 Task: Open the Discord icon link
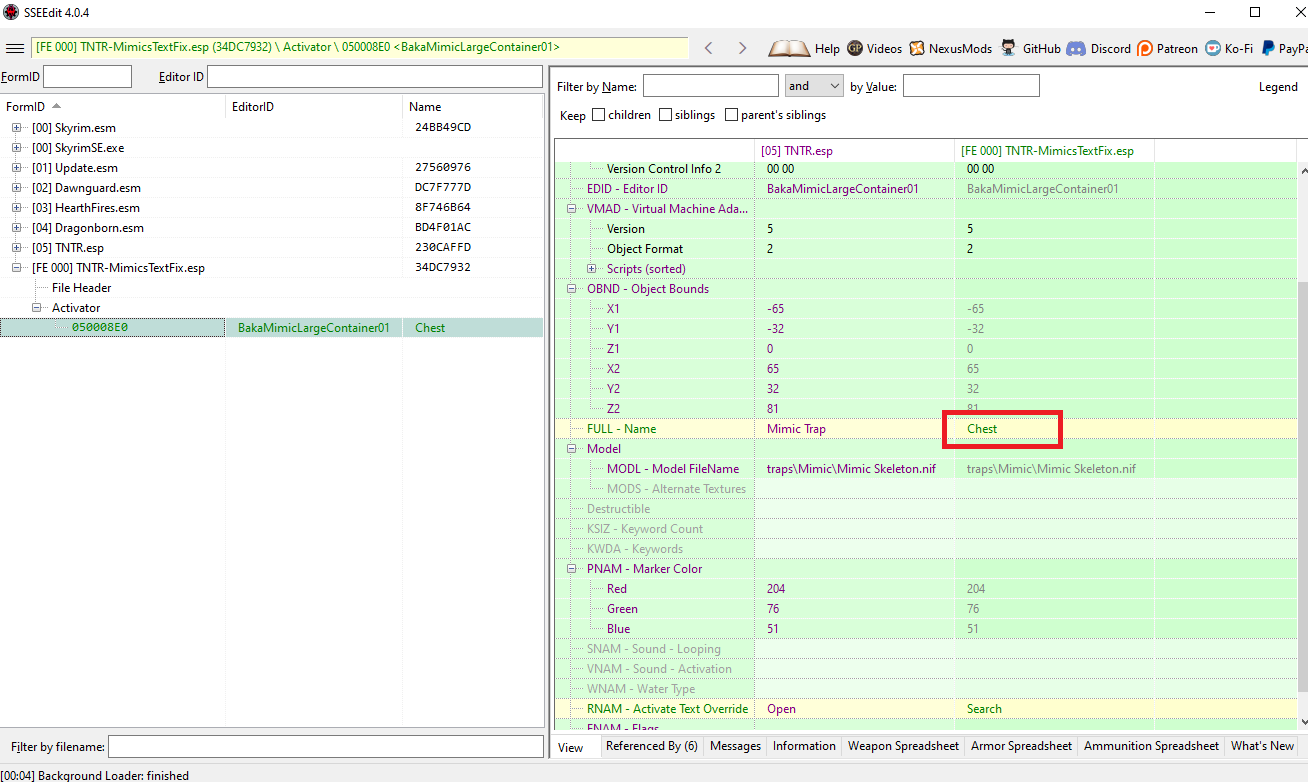(x=1076, y=48)
